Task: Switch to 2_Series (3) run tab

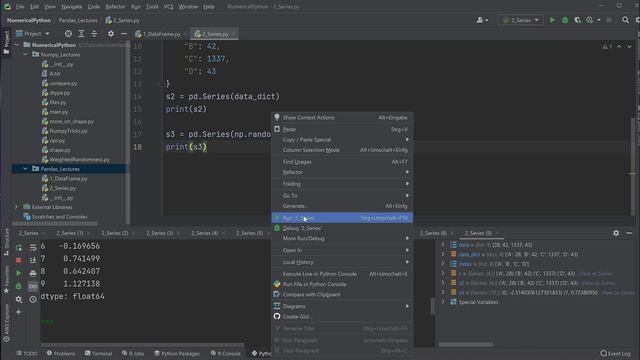Action: tap(160, 233)
